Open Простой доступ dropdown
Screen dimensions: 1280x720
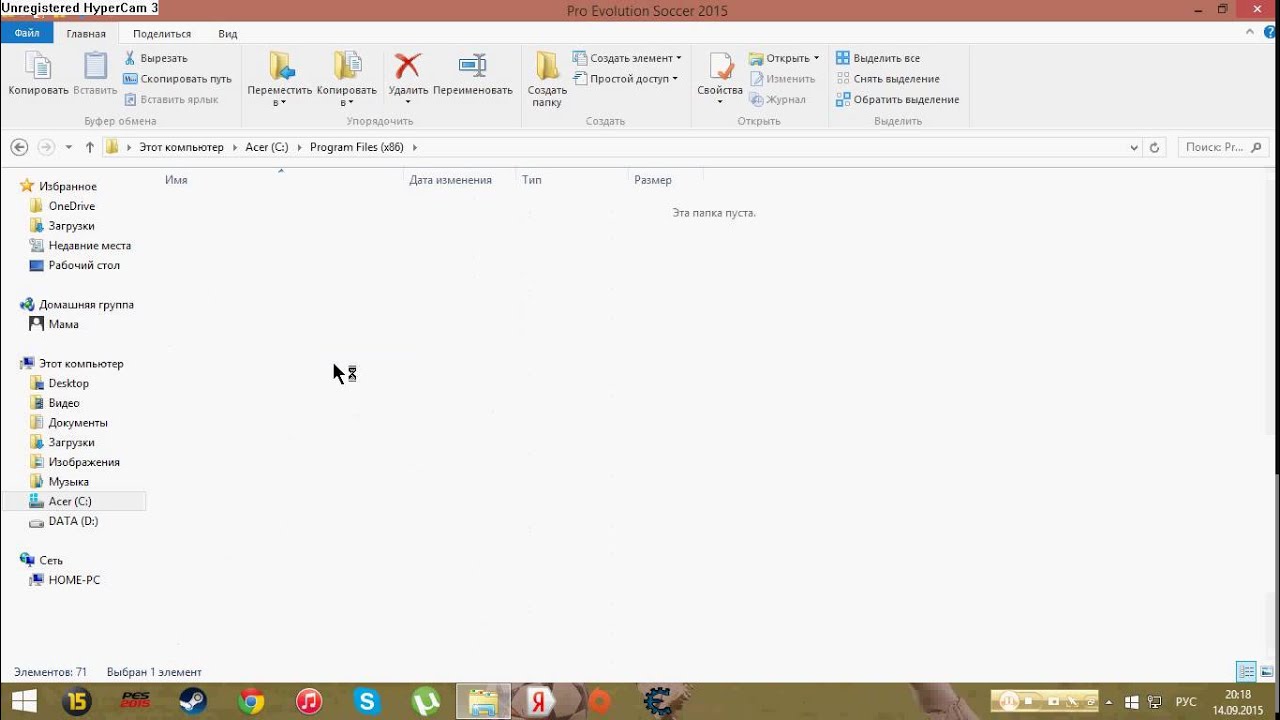point(625,79)
